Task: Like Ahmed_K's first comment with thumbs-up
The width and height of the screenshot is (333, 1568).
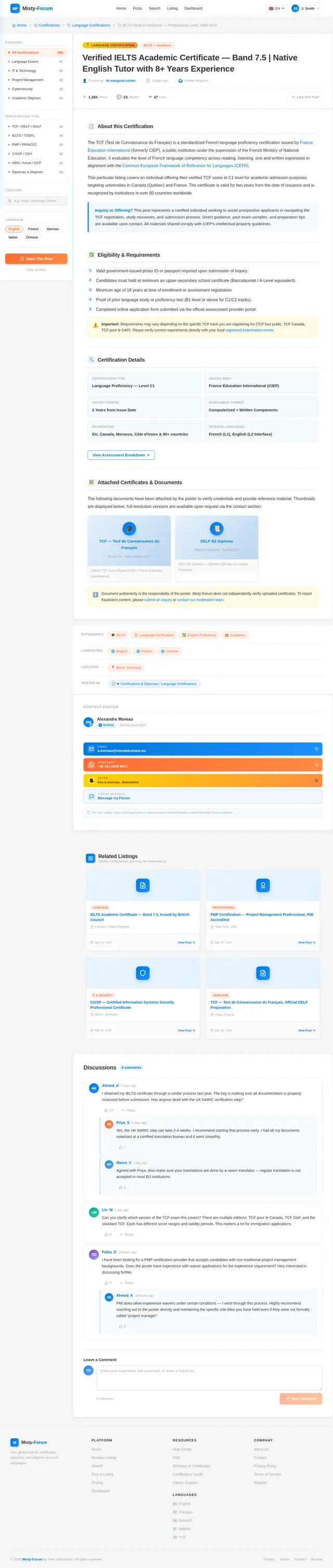Action: pos(106,1110)
